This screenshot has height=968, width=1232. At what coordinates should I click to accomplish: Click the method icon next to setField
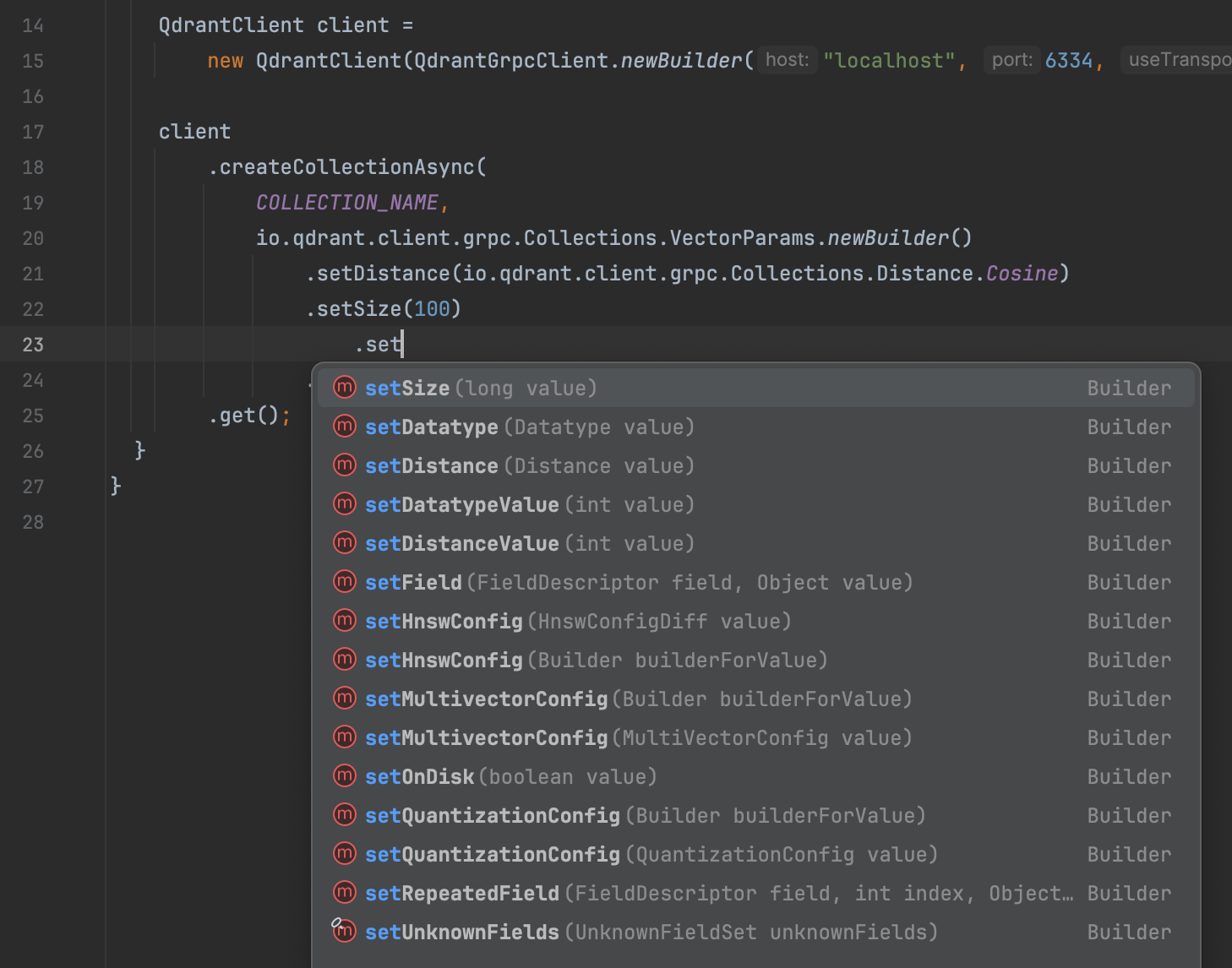pos(345,582)
